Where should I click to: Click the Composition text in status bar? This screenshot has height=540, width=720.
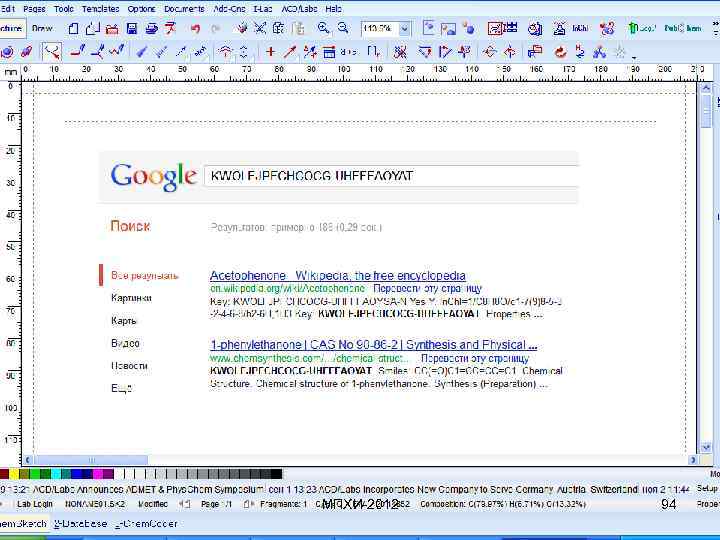click(503, 504)
